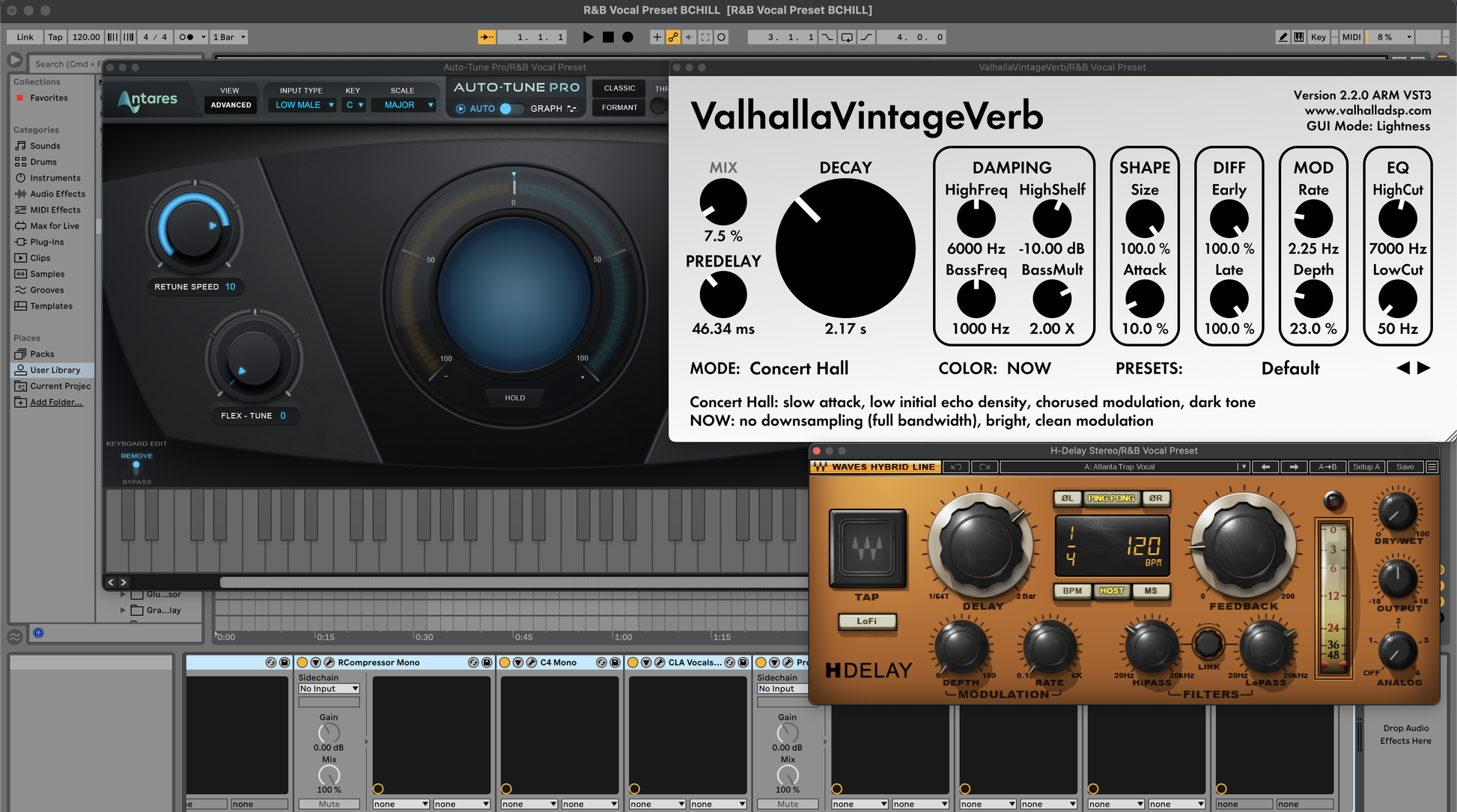Open the 1 Bar quantization dropdown
This screenshot has height=812, width=1457.
(228, 37)
